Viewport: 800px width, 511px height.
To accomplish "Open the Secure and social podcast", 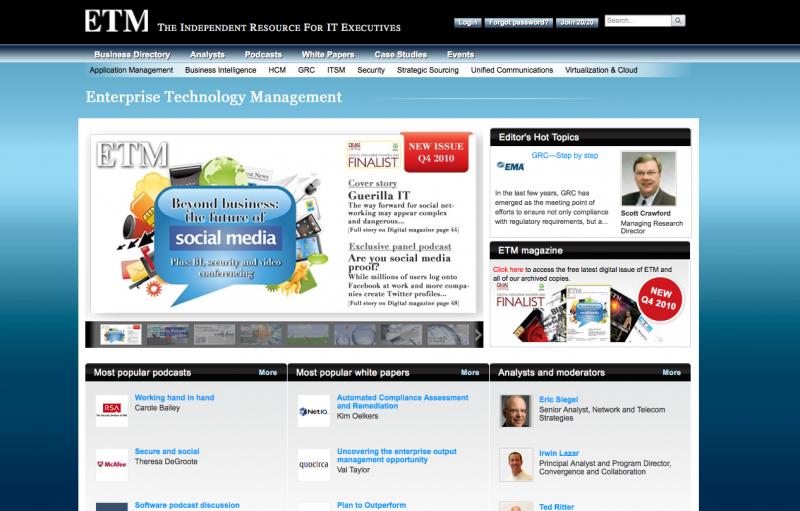I will 167,451.
